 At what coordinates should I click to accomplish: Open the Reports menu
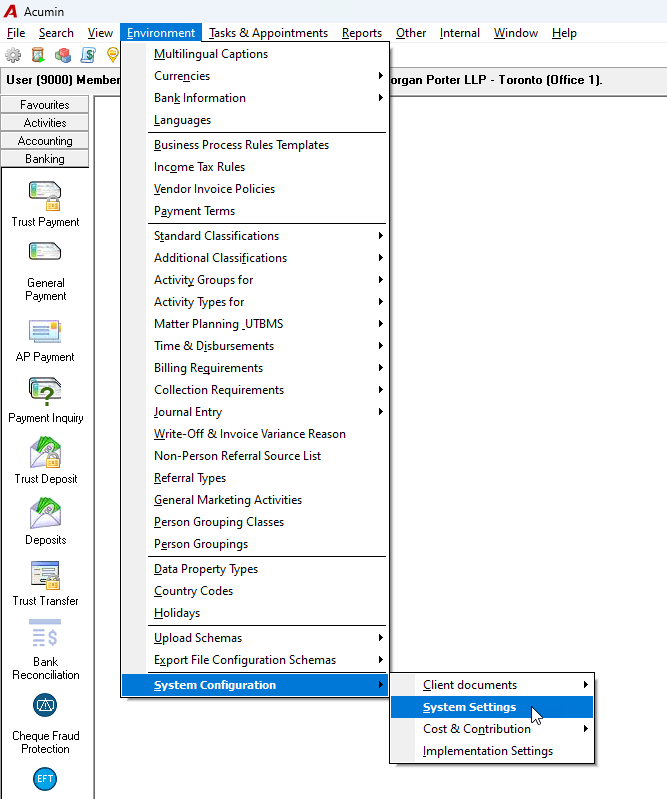pos(362,33)
